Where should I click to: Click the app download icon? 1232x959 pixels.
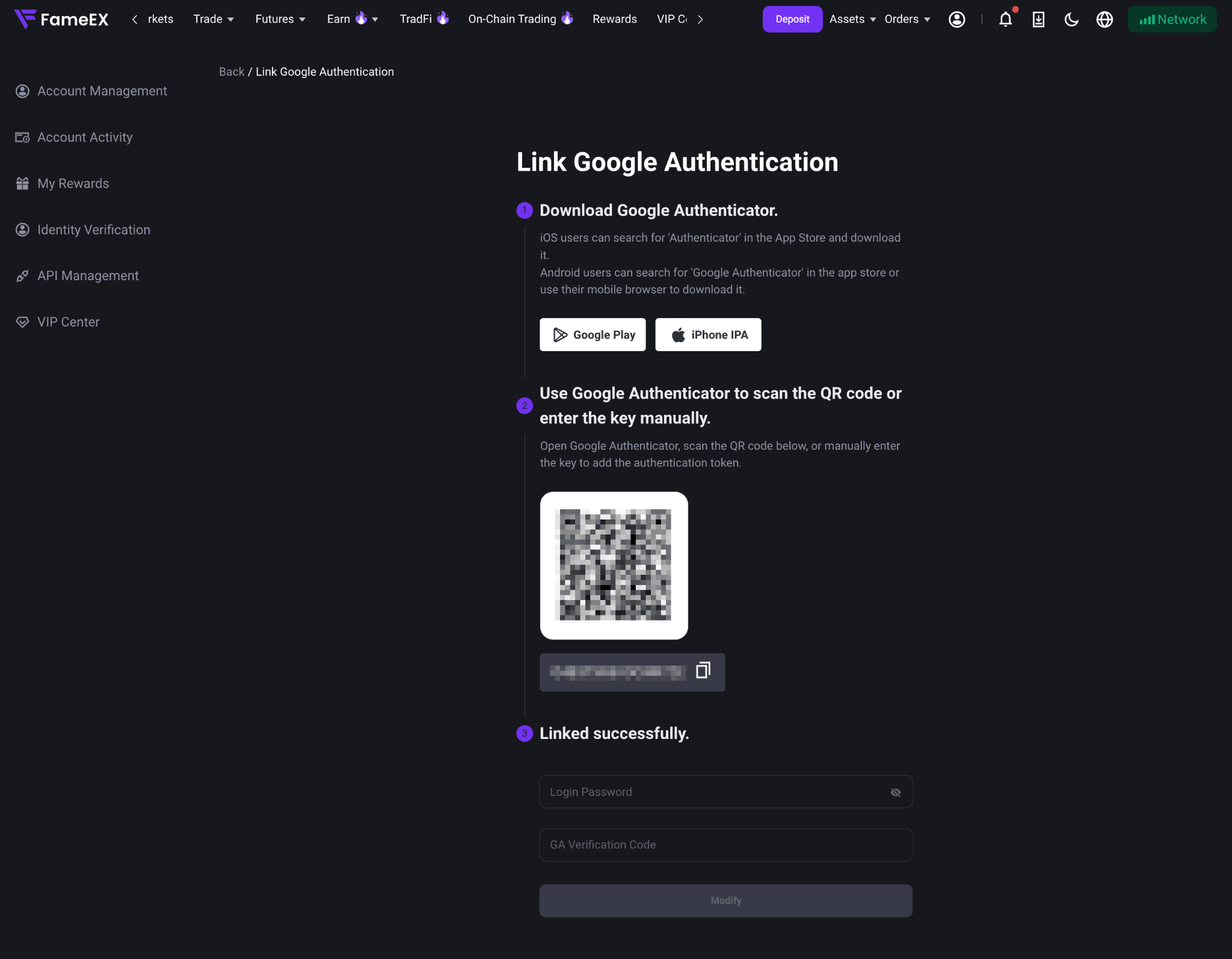pyautogui.click(x=1038, y=19)
